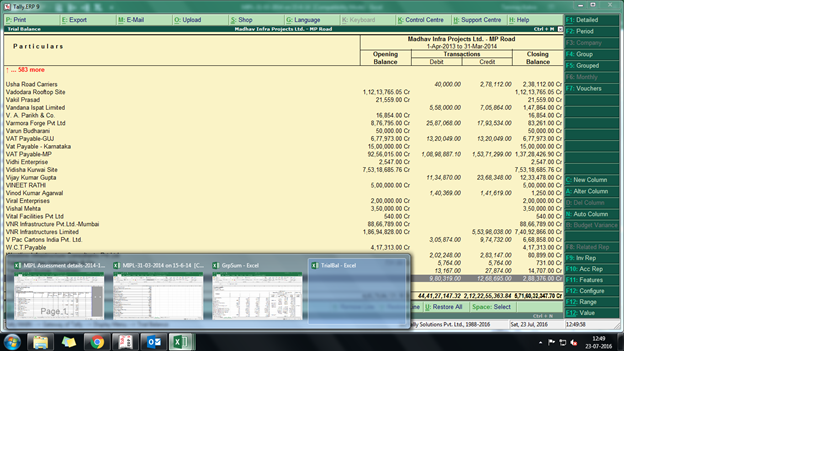Open Help in Tally top bar

[x=535, y=20]
